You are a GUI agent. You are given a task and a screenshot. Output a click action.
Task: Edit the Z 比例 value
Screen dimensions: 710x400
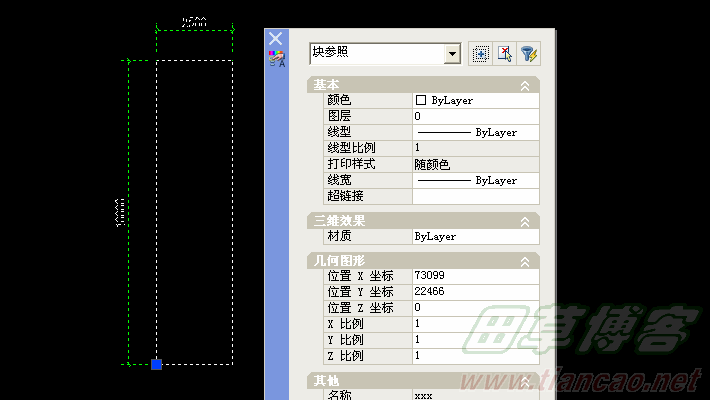click(475, 356)
